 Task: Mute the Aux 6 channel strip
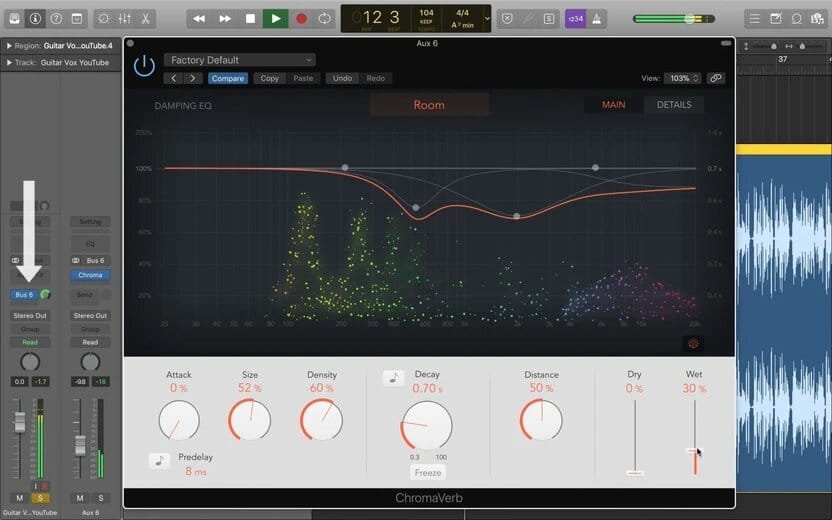(80, 498)
